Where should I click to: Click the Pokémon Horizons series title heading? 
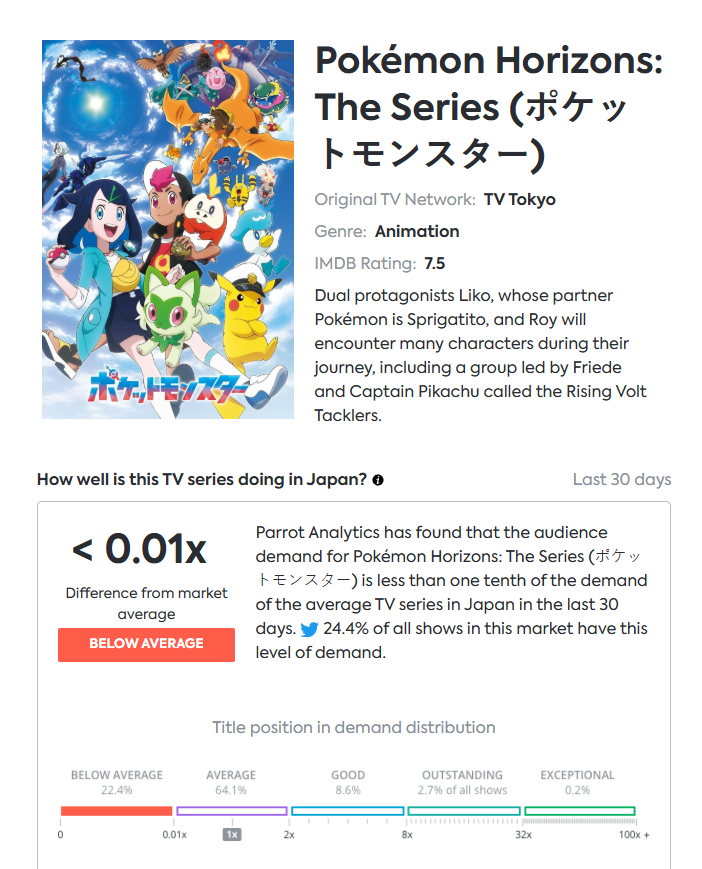[489, 106]
